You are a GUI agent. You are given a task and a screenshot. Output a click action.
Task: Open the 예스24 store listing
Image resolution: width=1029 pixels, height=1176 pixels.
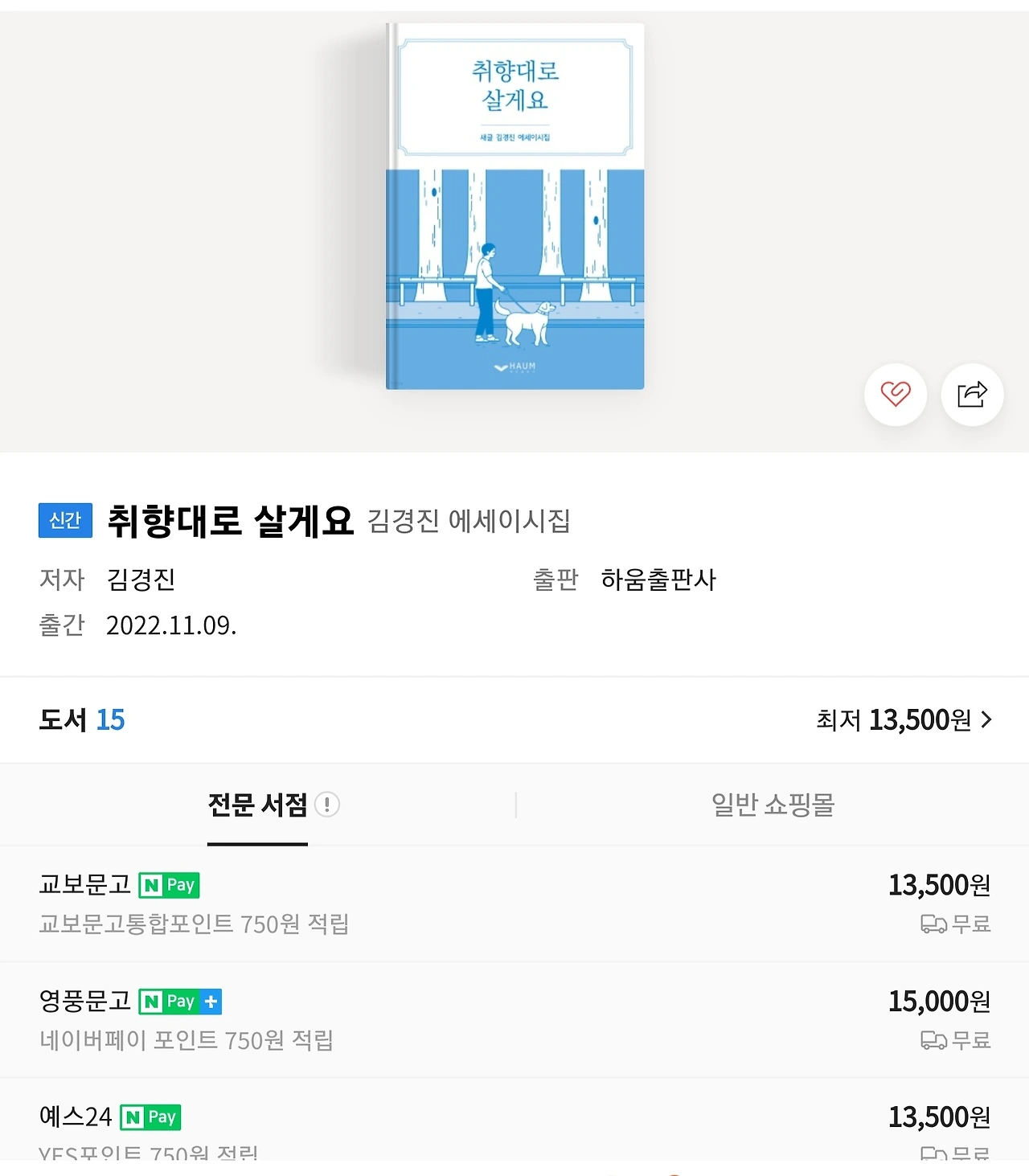click(x=514, y=1120)
